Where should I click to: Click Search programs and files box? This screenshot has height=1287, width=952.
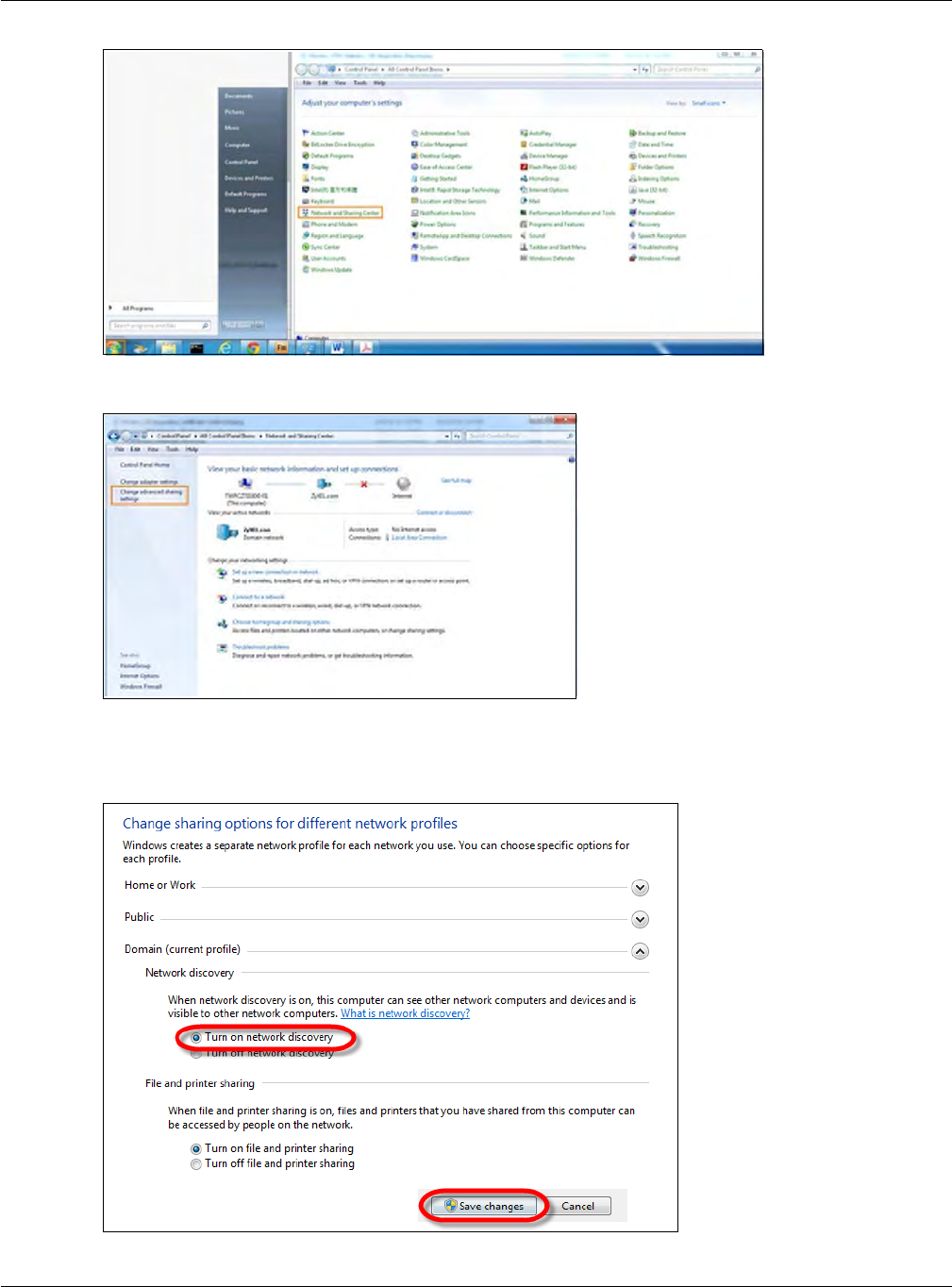pos(160,326)
